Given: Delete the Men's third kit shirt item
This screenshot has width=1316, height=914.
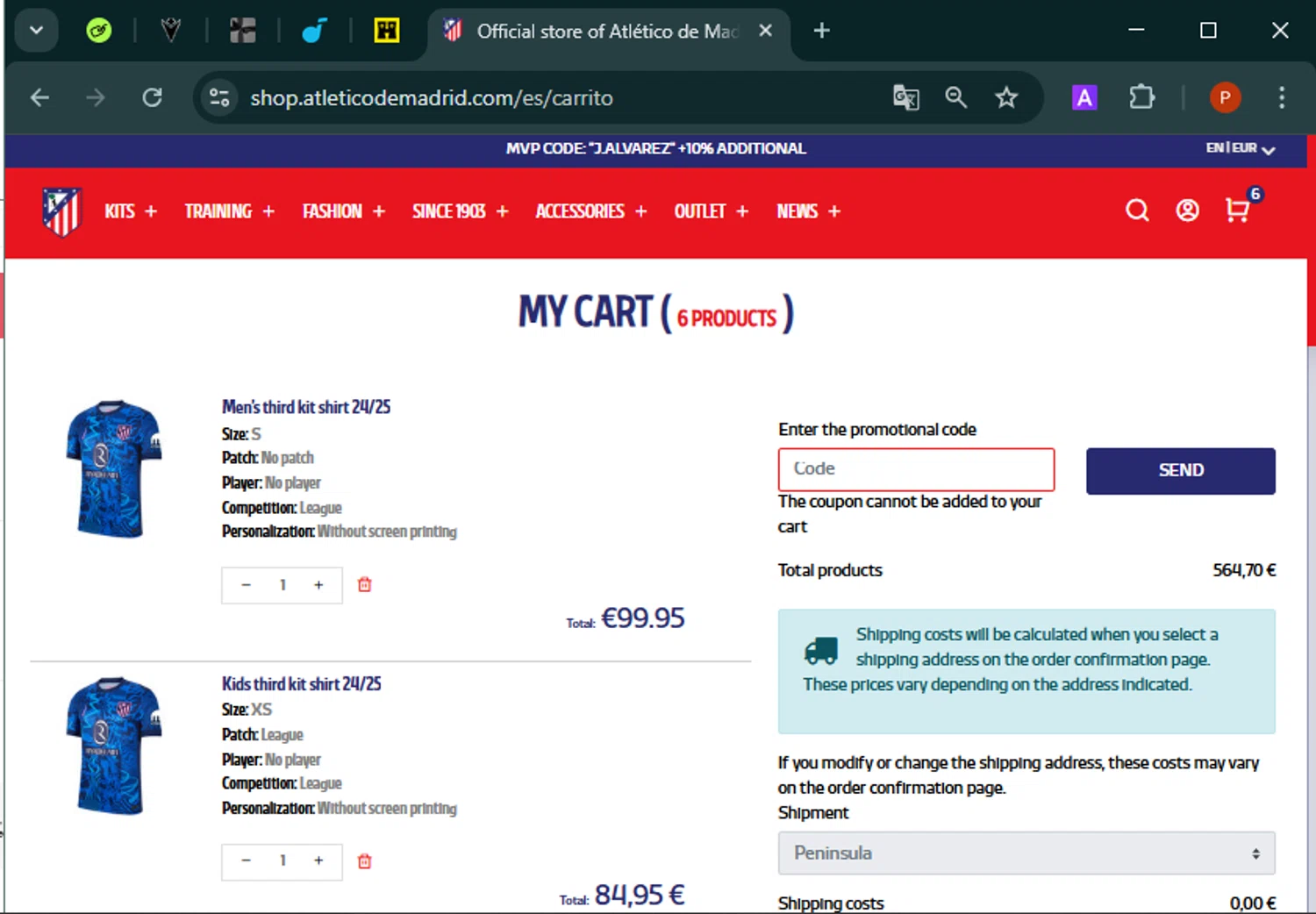Looking at the screenshot, I should (x=365, y=584).
